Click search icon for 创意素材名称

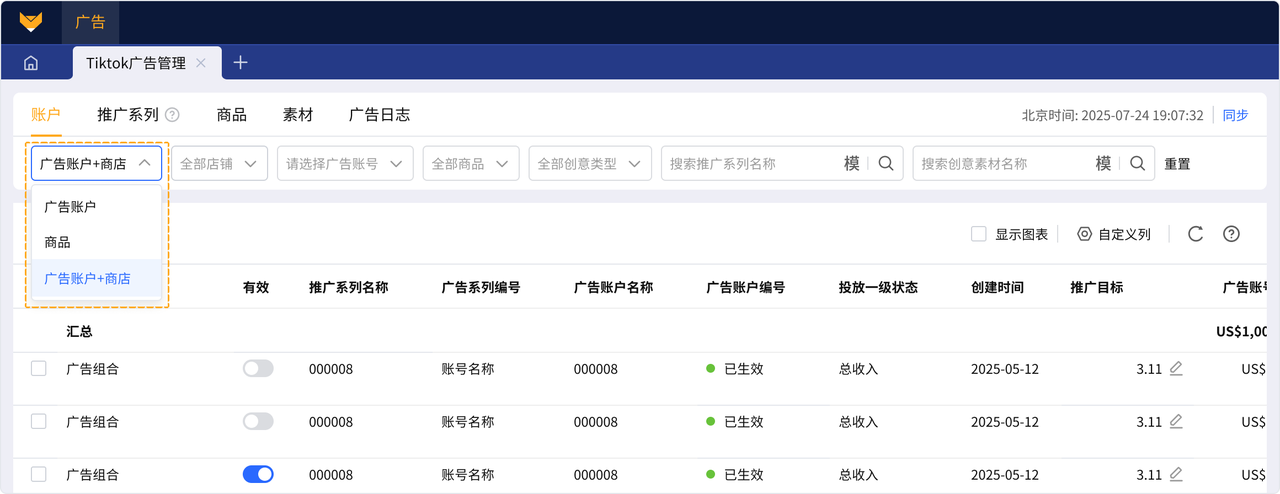click(x=1138, y=163)
